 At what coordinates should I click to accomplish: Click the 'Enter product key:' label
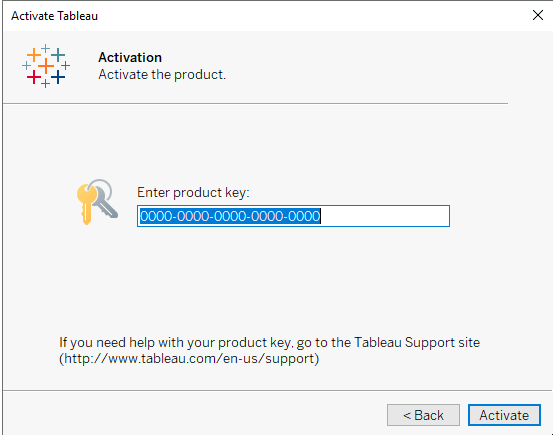(x=193, y=192)
